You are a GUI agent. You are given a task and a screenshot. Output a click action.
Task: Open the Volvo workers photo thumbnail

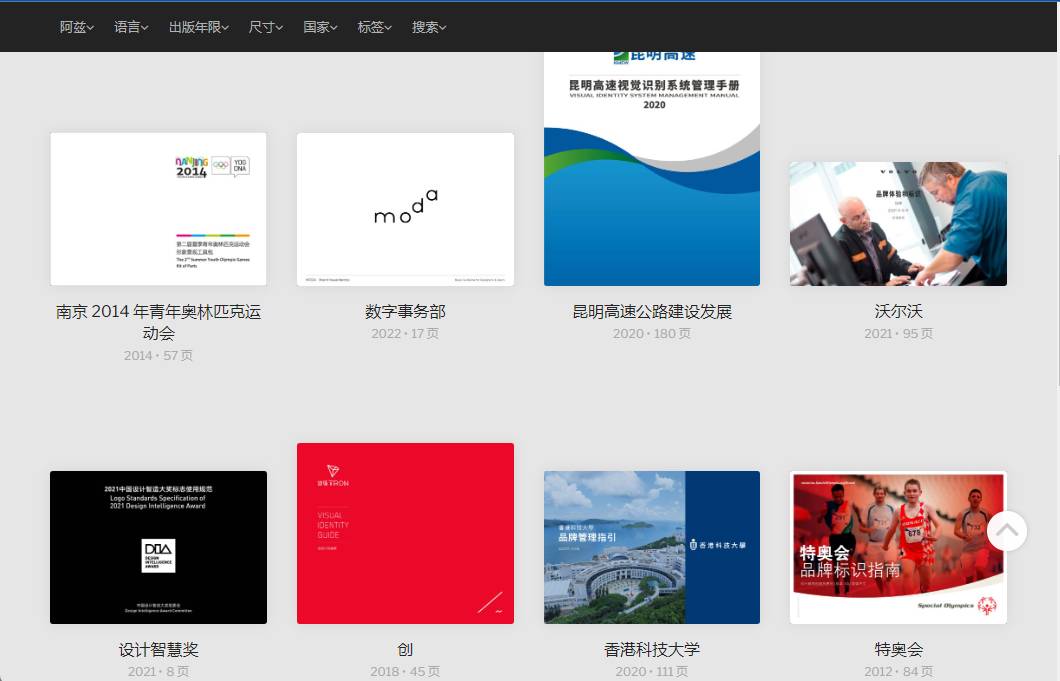click(898, 223)
